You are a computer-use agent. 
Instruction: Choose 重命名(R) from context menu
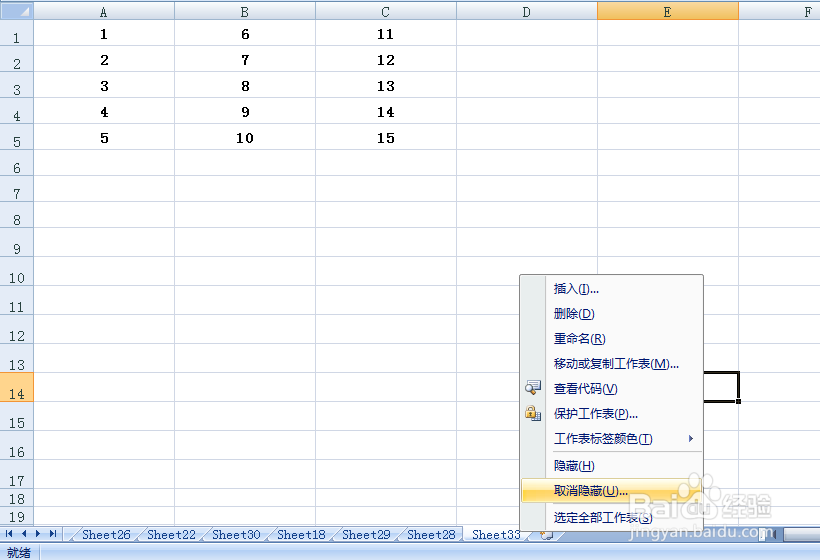[x=612, y=339]
